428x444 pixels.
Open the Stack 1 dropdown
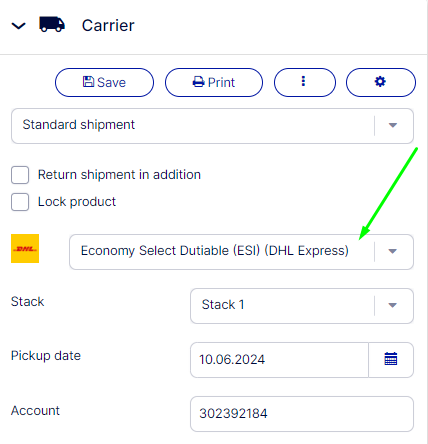point(302,306)
